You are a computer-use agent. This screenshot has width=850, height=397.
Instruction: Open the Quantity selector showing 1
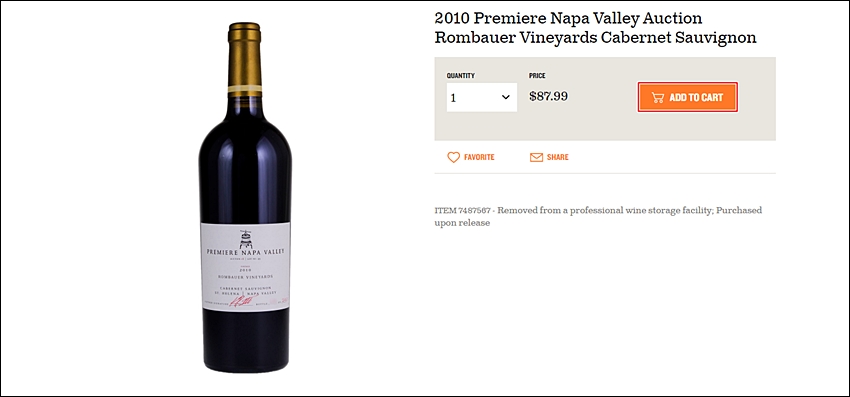(481, 98)
